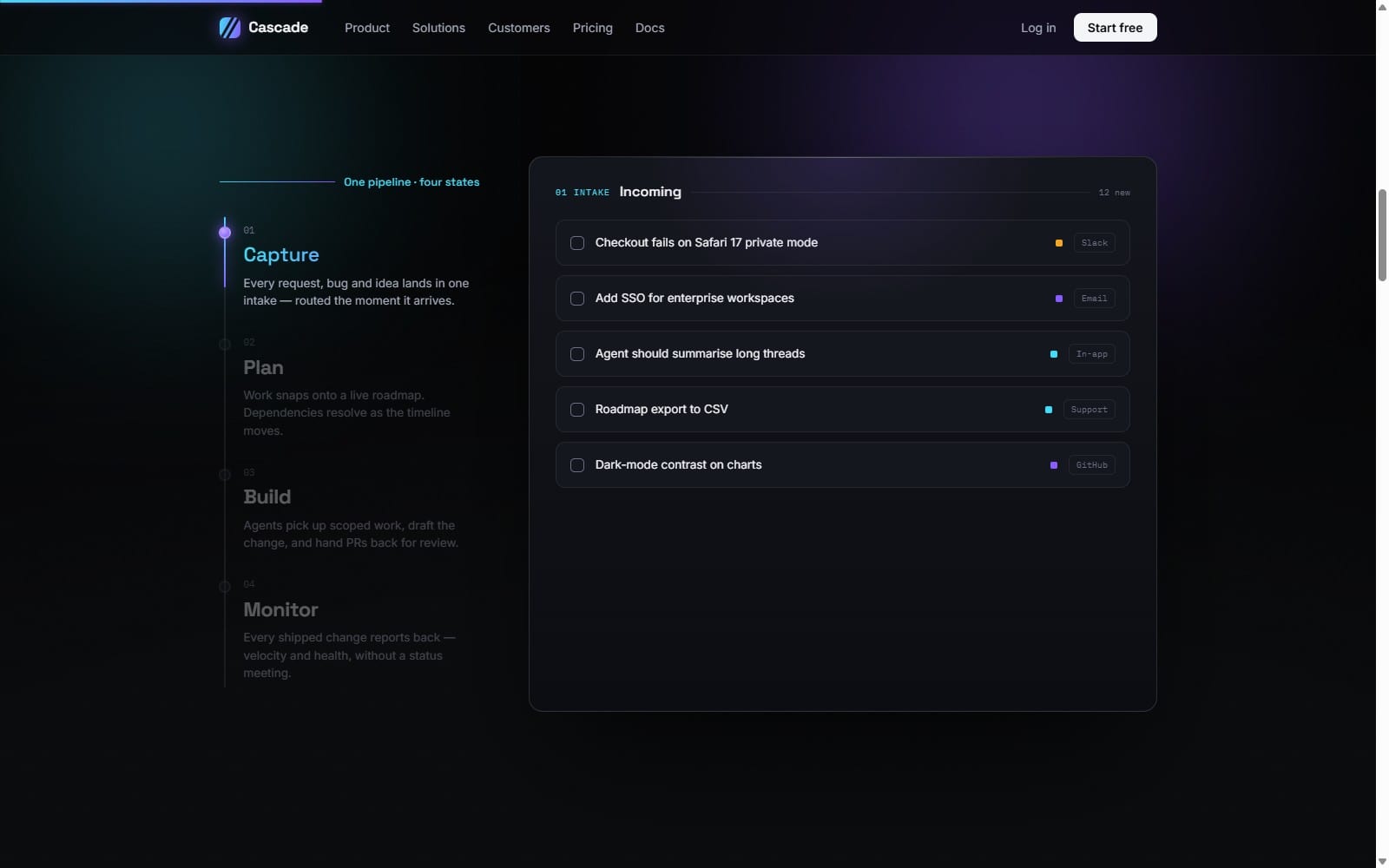Click the Plan heading

(x=263, y=367)
